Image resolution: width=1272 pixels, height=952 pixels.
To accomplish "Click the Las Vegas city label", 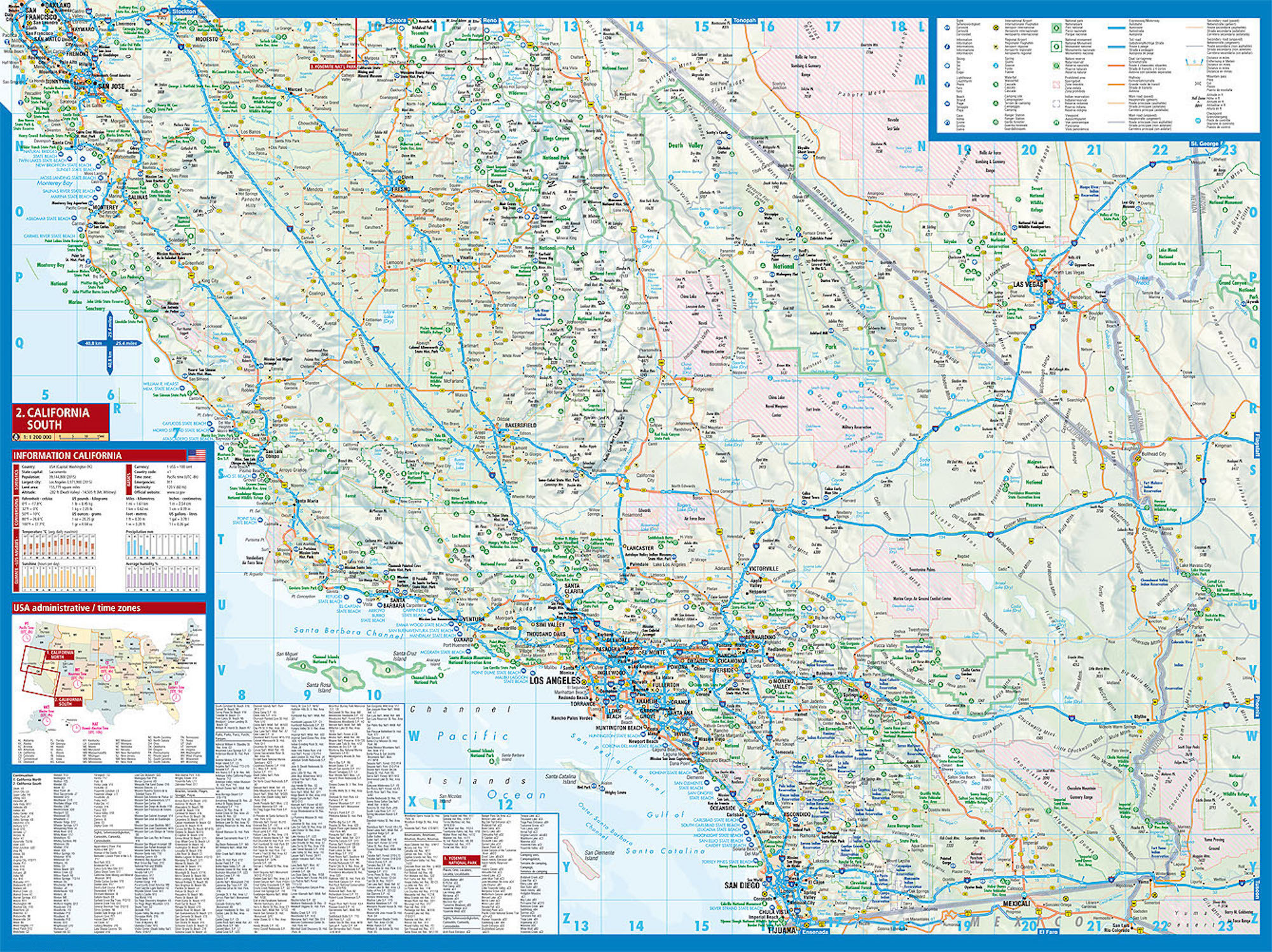I will [x=1028, y=284].
